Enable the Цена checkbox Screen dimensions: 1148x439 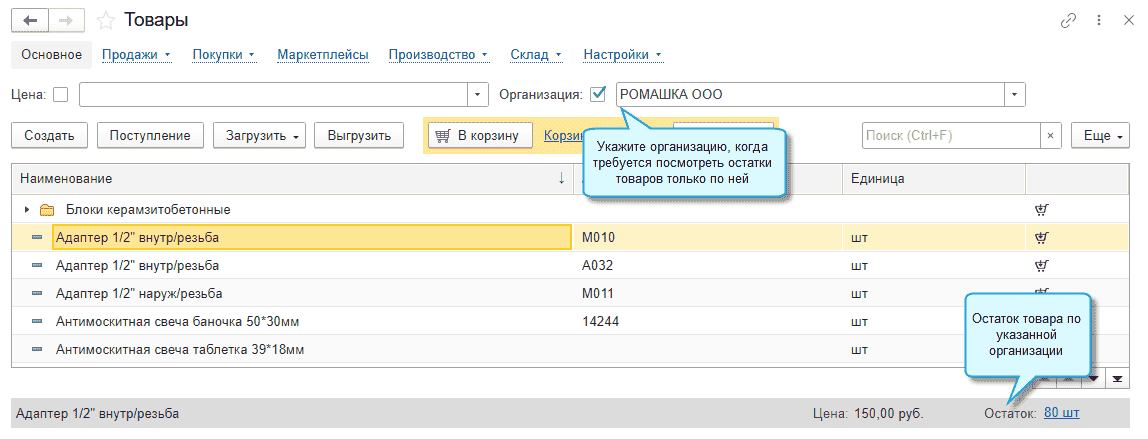pos(61,95)
